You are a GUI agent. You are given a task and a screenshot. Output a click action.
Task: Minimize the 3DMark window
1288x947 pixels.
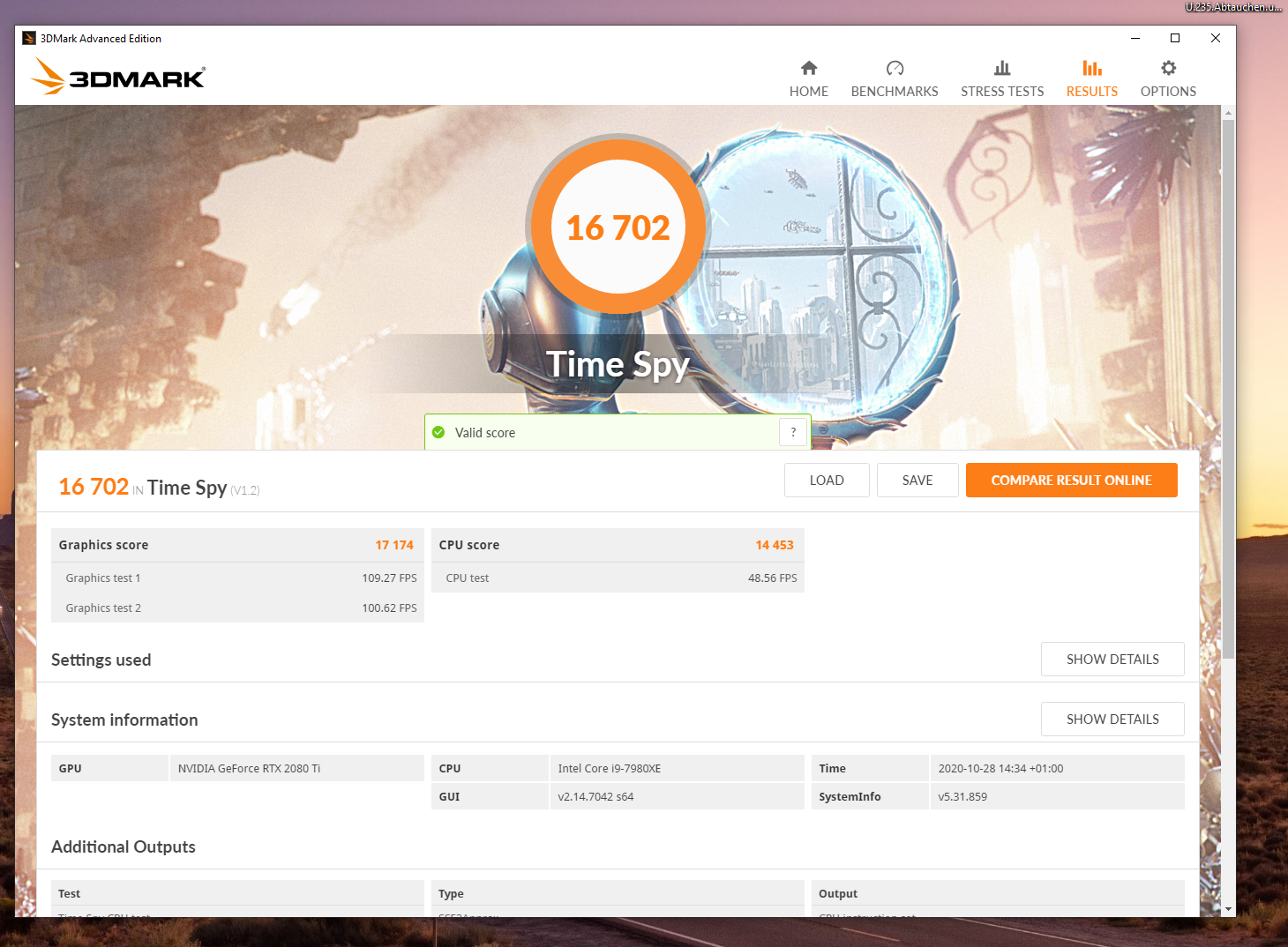[1135, 38]
